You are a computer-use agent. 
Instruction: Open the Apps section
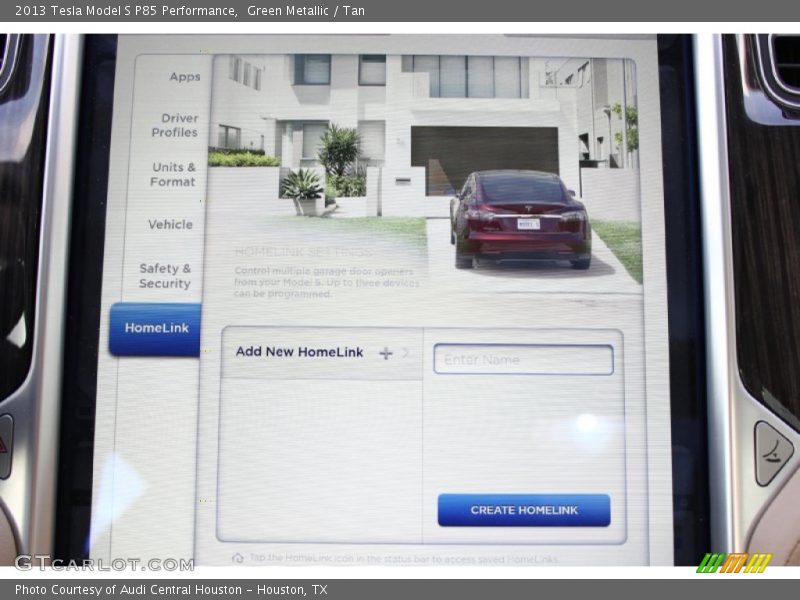click(x=184, y=77)
